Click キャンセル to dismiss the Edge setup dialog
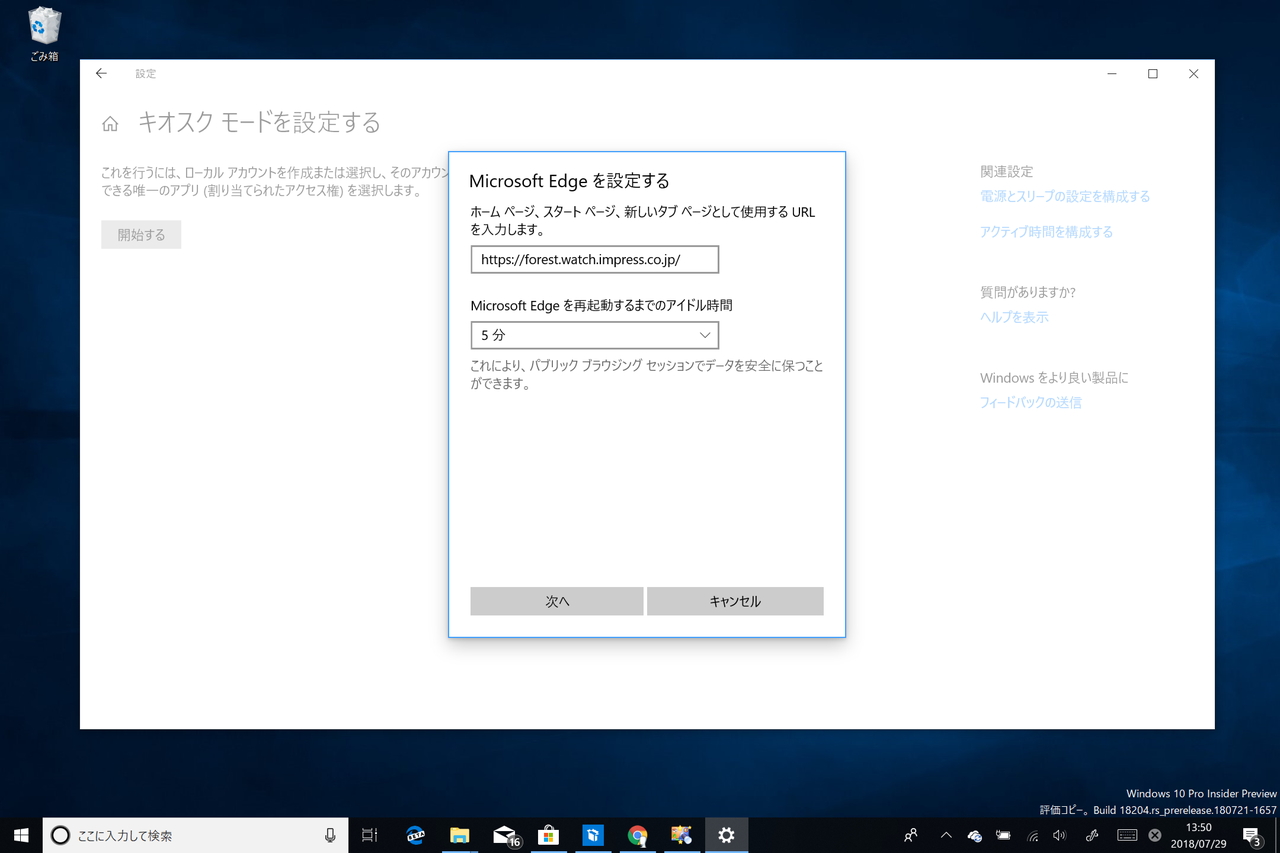This screenshot has height=853, width=1280. 735,600
